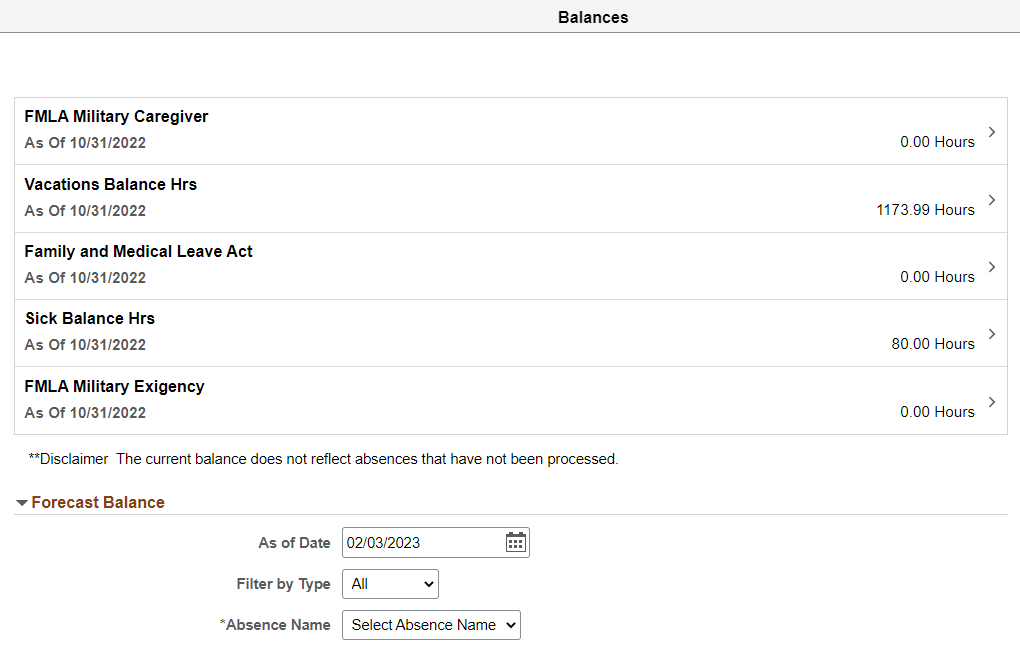The height and width of the screenshot is (653, 1020).
Task: Open the Vacations Balance Hrs title
Action: (x=110, y=185)
